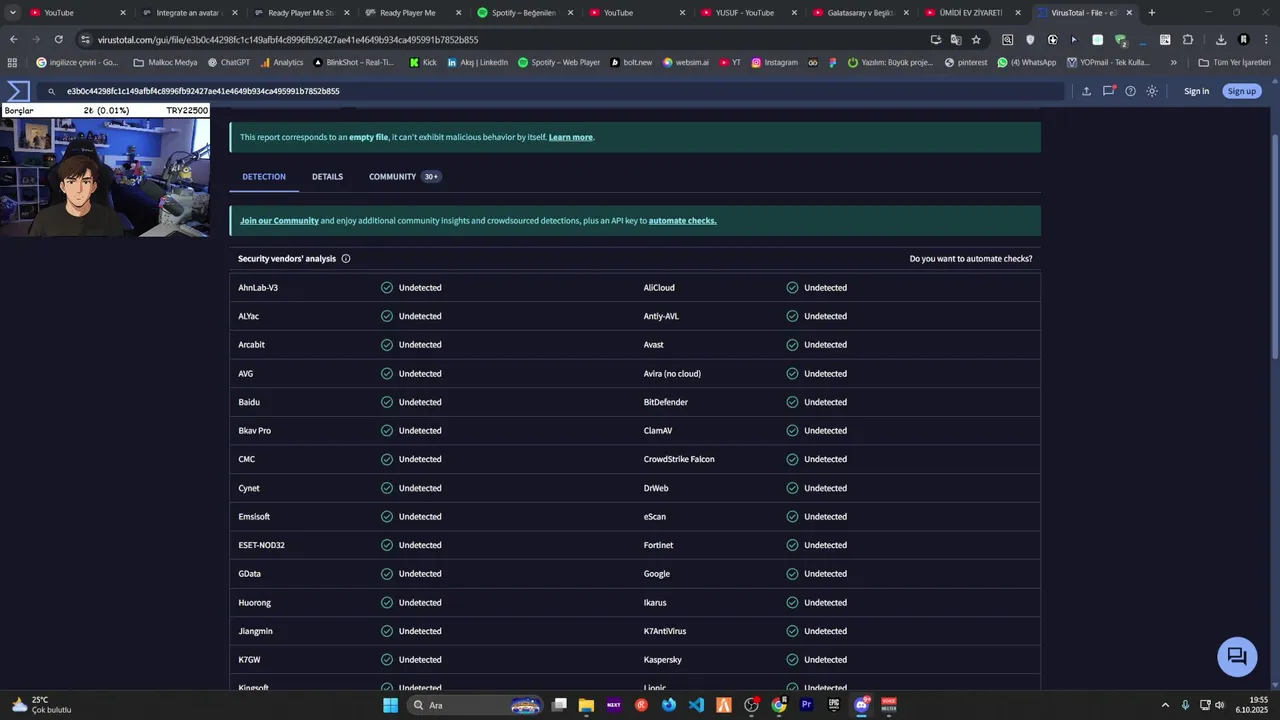
Task: Show hidden bookmarks with the double chevron
Action: [x=1174, y=62]
